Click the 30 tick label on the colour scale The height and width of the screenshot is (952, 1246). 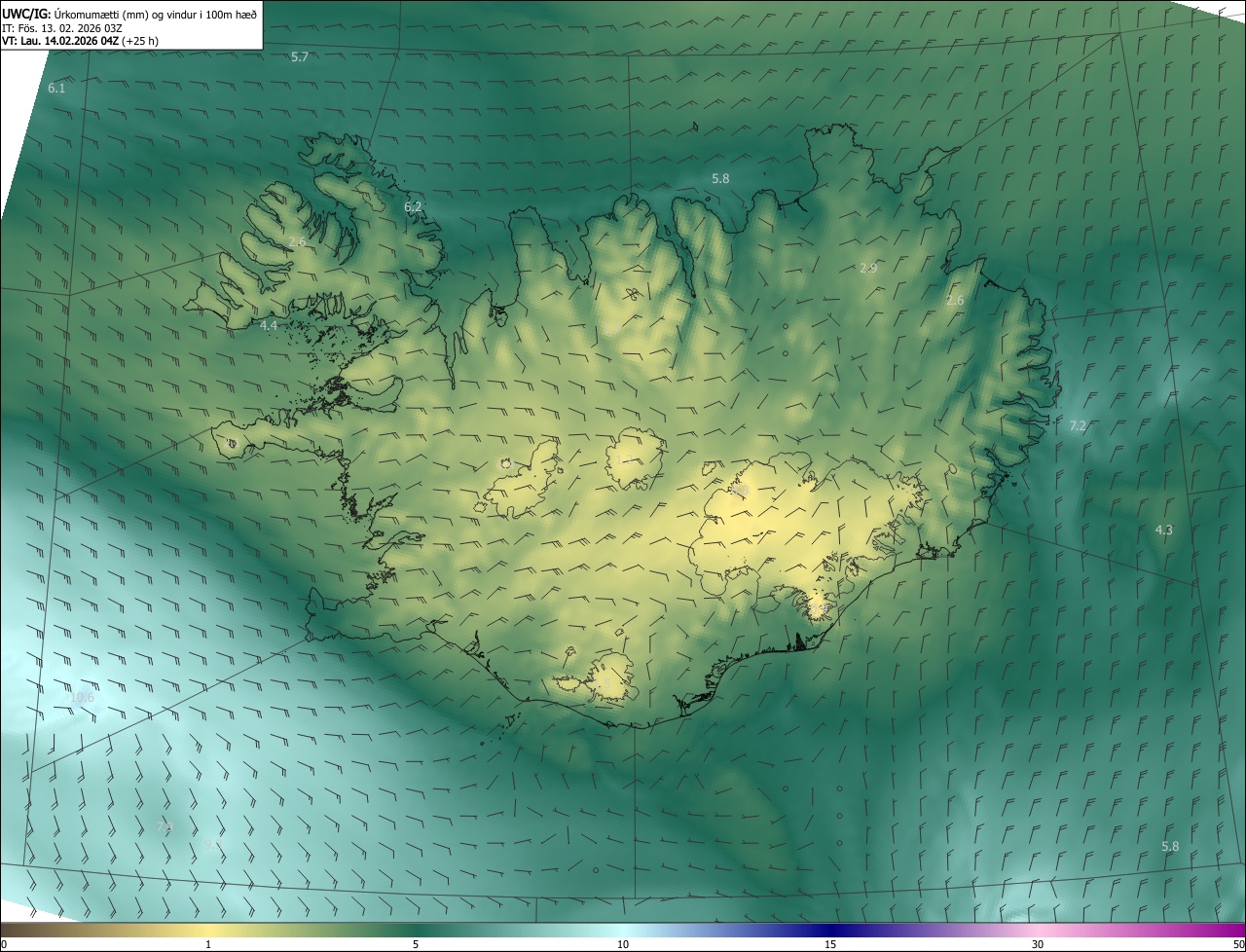coord(1038,944)
